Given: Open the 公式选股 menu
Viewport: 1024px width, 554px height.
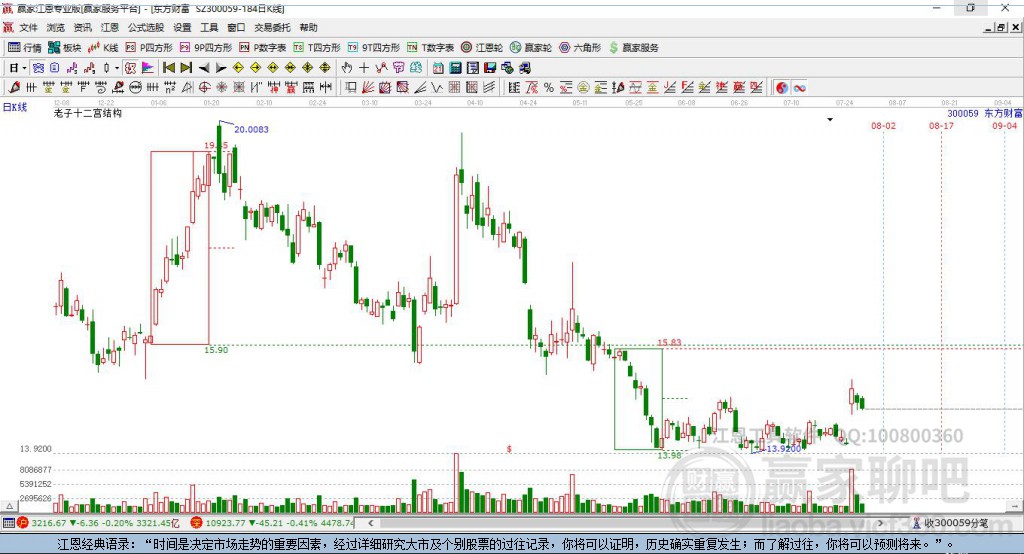Looking at the screenshot, I should click(x=146, y=27).
